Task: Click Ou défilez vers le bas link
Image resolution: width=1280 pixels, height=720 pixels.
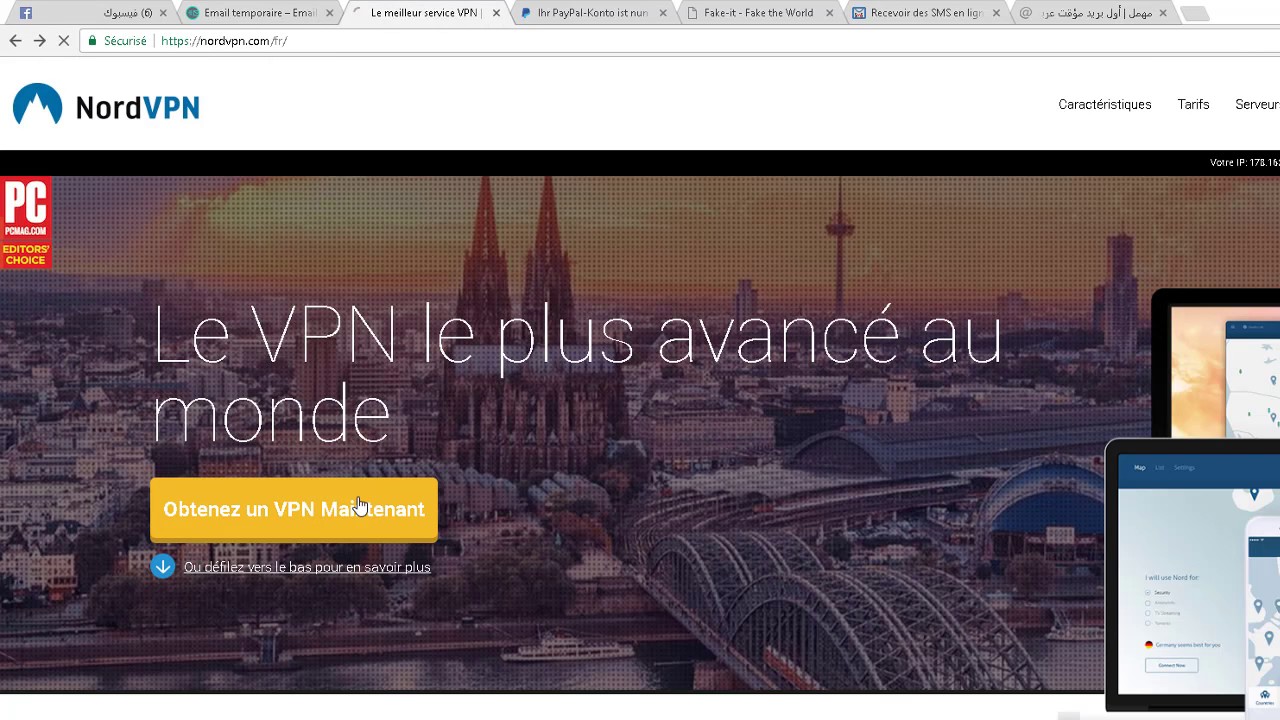Action: 307,567
